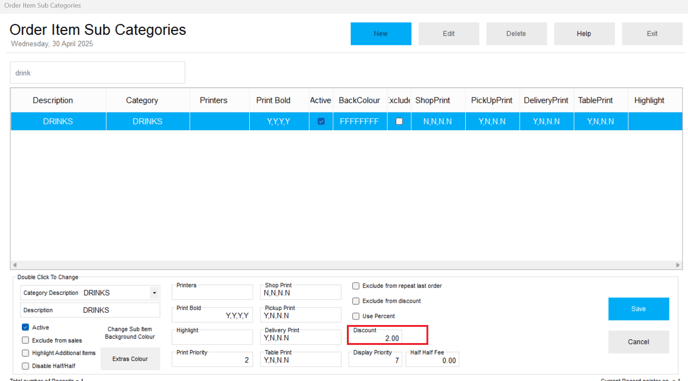
Task: Toggle Active checkbox in DRINKS table row
Action: (x=321, y=121)
